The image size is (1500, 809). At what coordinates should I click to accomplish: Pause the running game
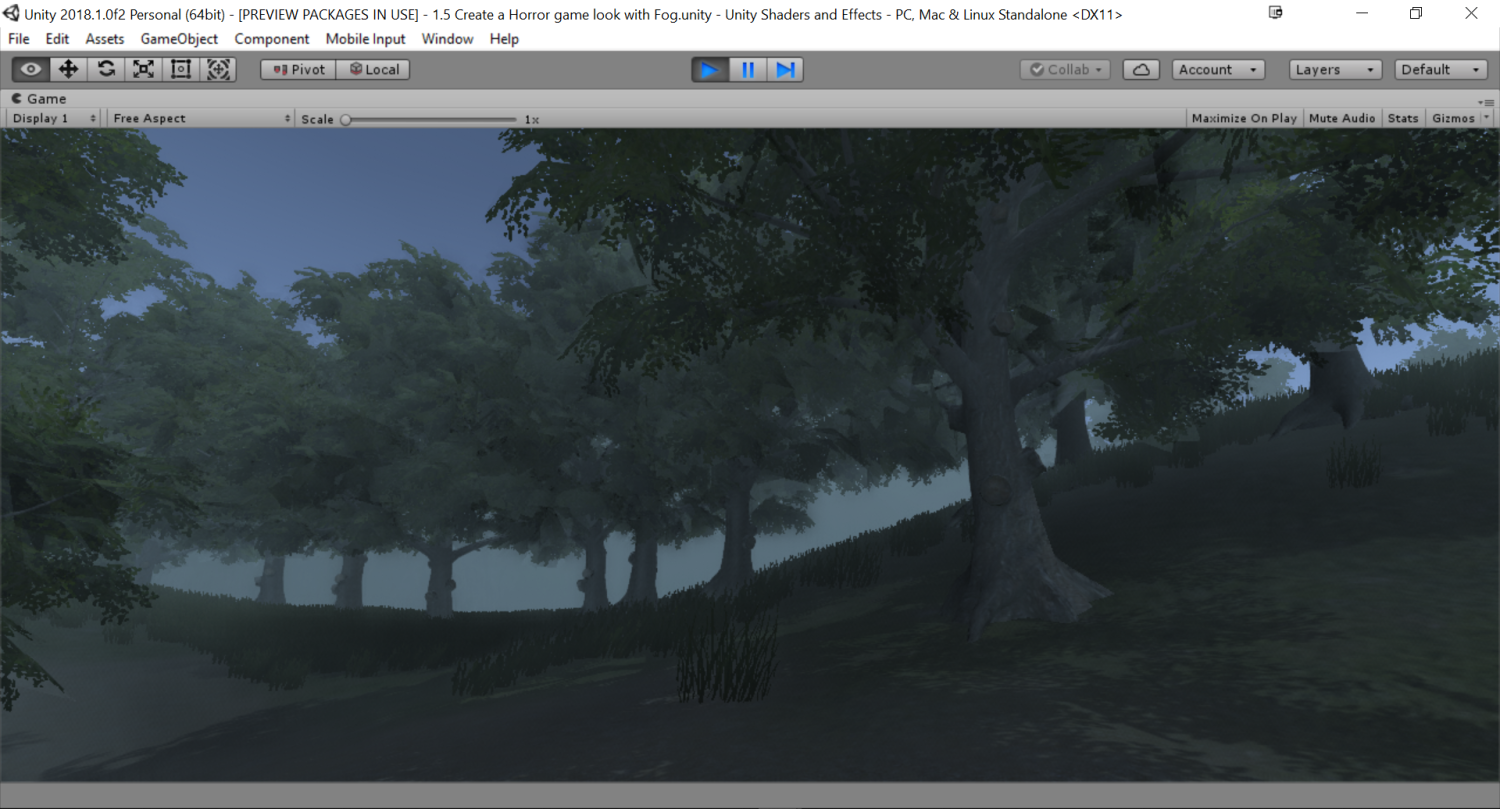click(747, 70)
